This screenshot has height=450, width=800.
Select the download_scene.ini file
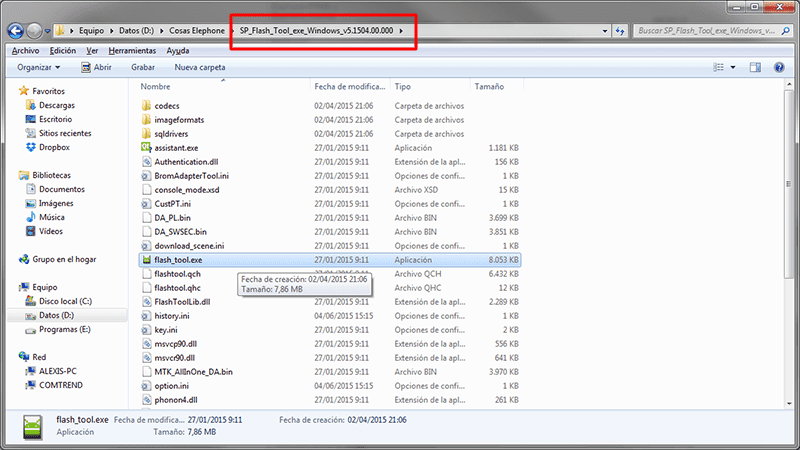pos(189,246)
